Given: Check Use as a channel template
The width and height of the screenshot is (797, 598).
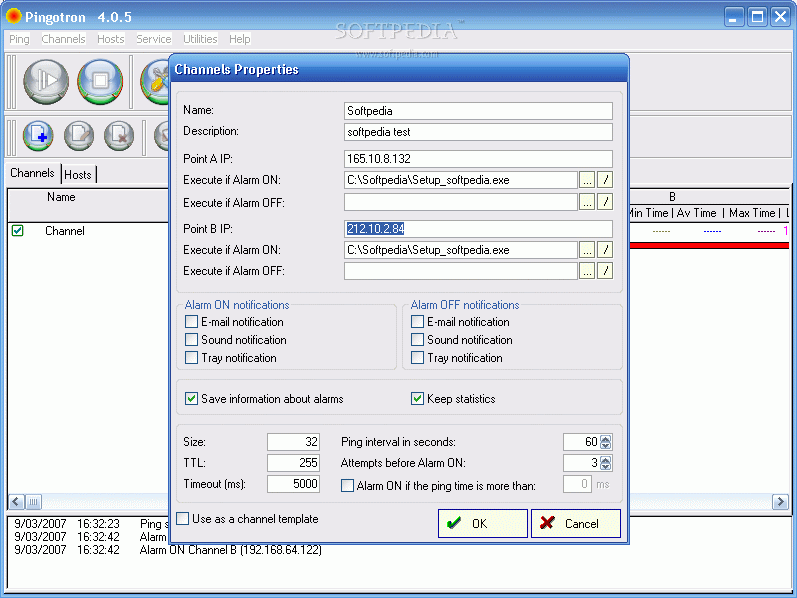Looking at the screenshot, I should pos(182,518).
